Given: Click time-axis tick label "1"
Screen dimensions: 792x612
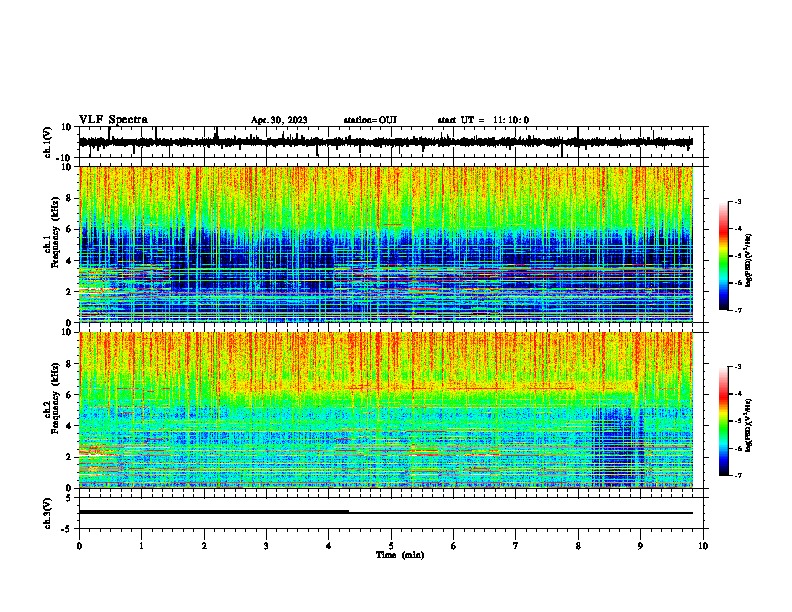Looking at the screenshot, I should tap(141, 546).
